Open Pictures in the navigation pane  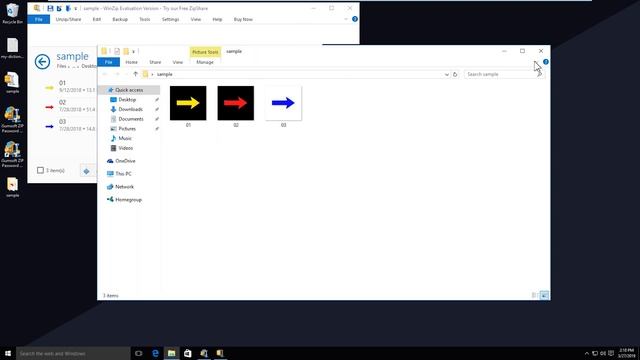[127, 129]
